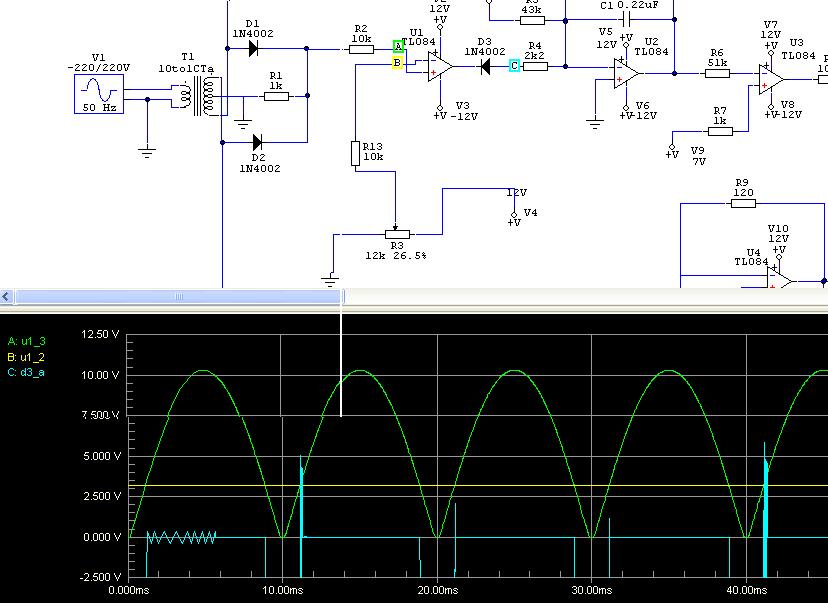This screenshot has width=828, height=603.
Task: Click the cyan probe C marker
Action: pyautogui.click(x=514, y=66)
